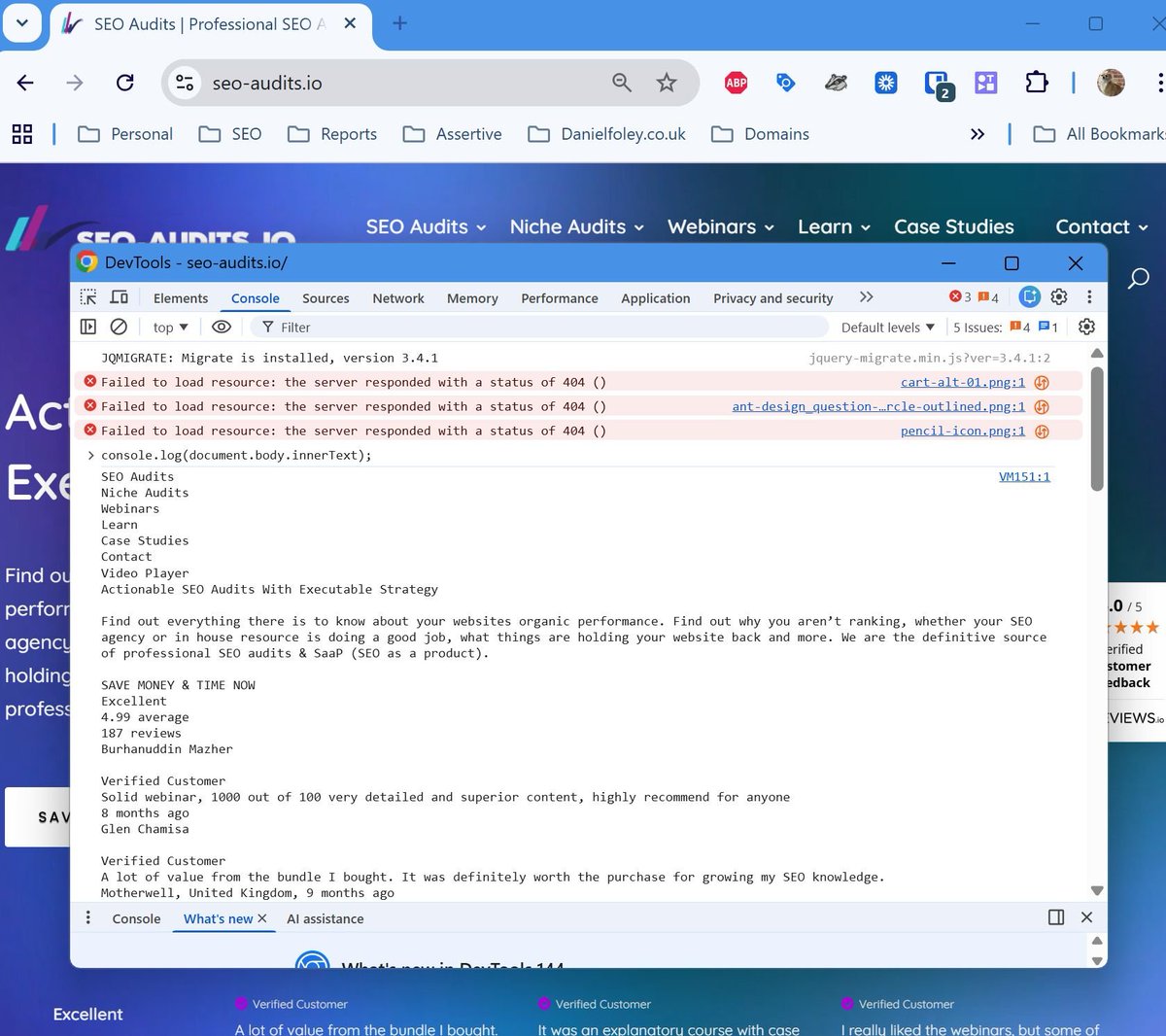1166x1036 pixels.
Task: Click the console Filter input field
Action: click(x=539, y=328)
